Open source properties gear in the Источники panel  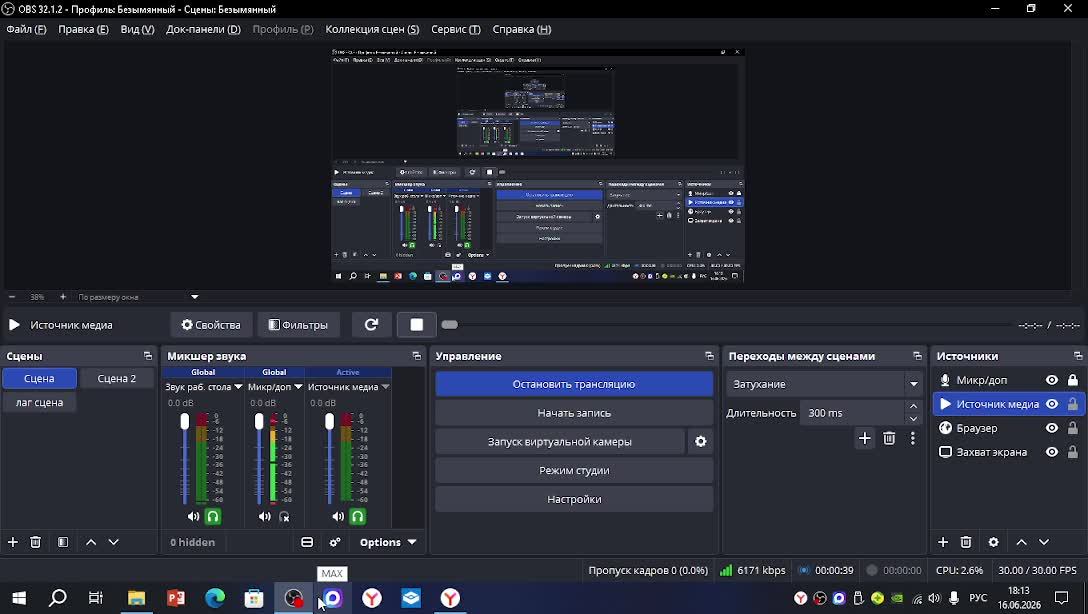(x=994, y=542)
